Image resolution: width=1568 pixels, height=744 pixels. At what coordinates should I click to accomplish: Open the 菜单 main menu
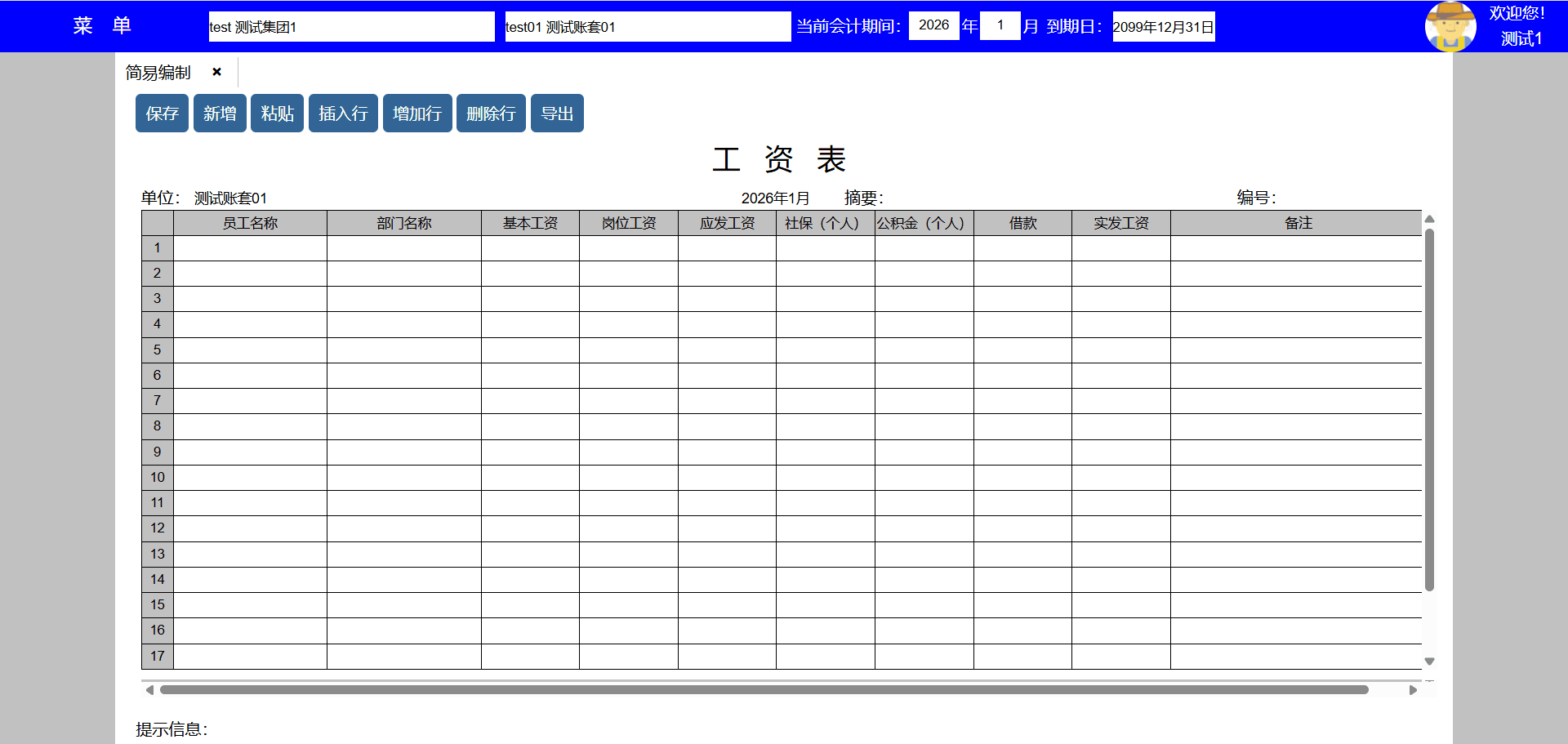coord(102,26)
